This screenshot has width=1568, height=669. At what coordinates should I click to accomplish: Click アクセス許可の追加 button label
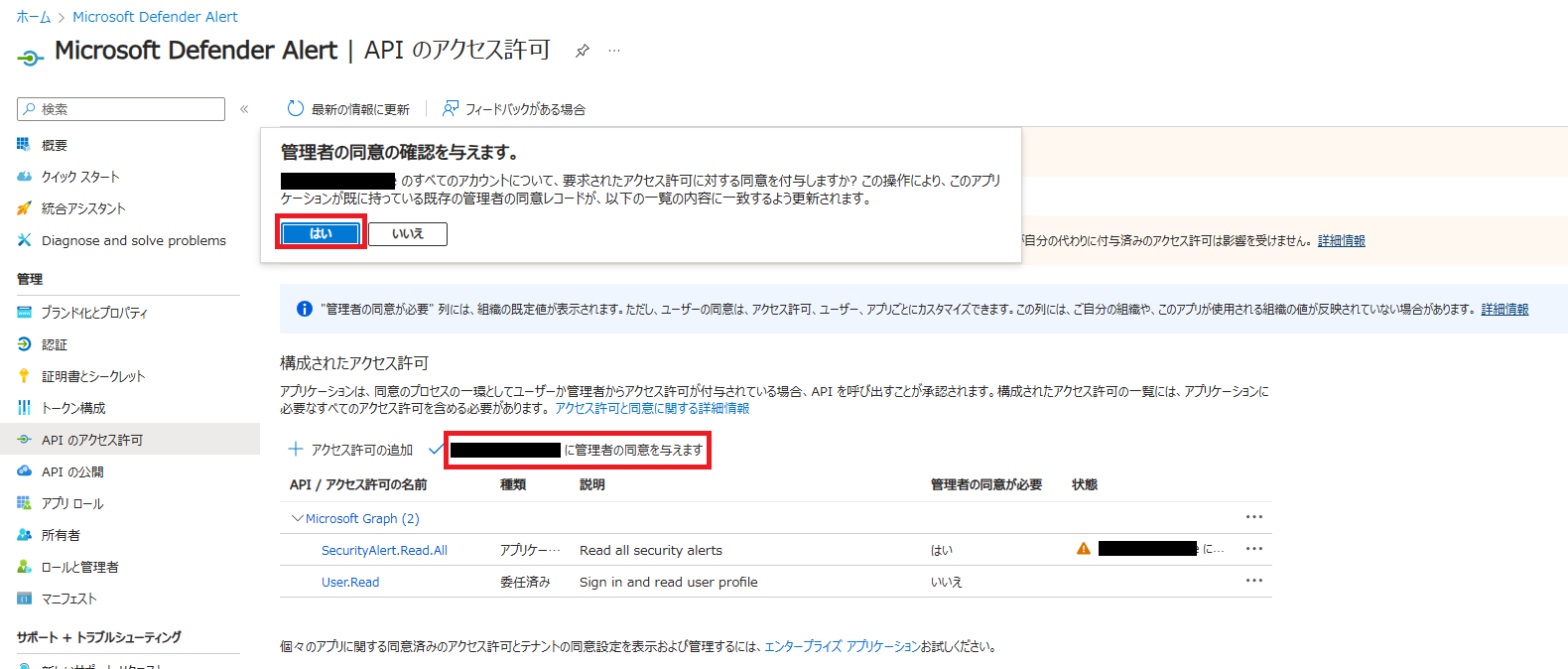(x=362, y=450)
